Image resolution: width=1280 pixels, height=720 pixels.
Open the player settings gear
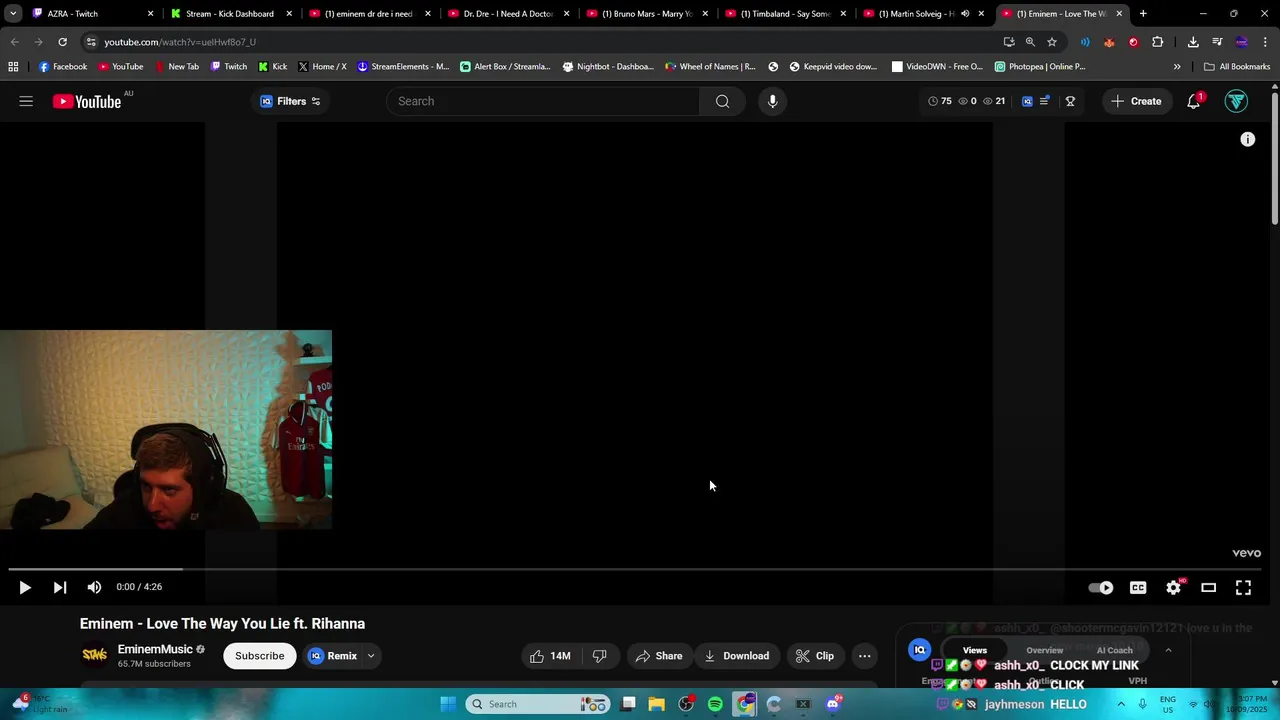coord(1173,587)
